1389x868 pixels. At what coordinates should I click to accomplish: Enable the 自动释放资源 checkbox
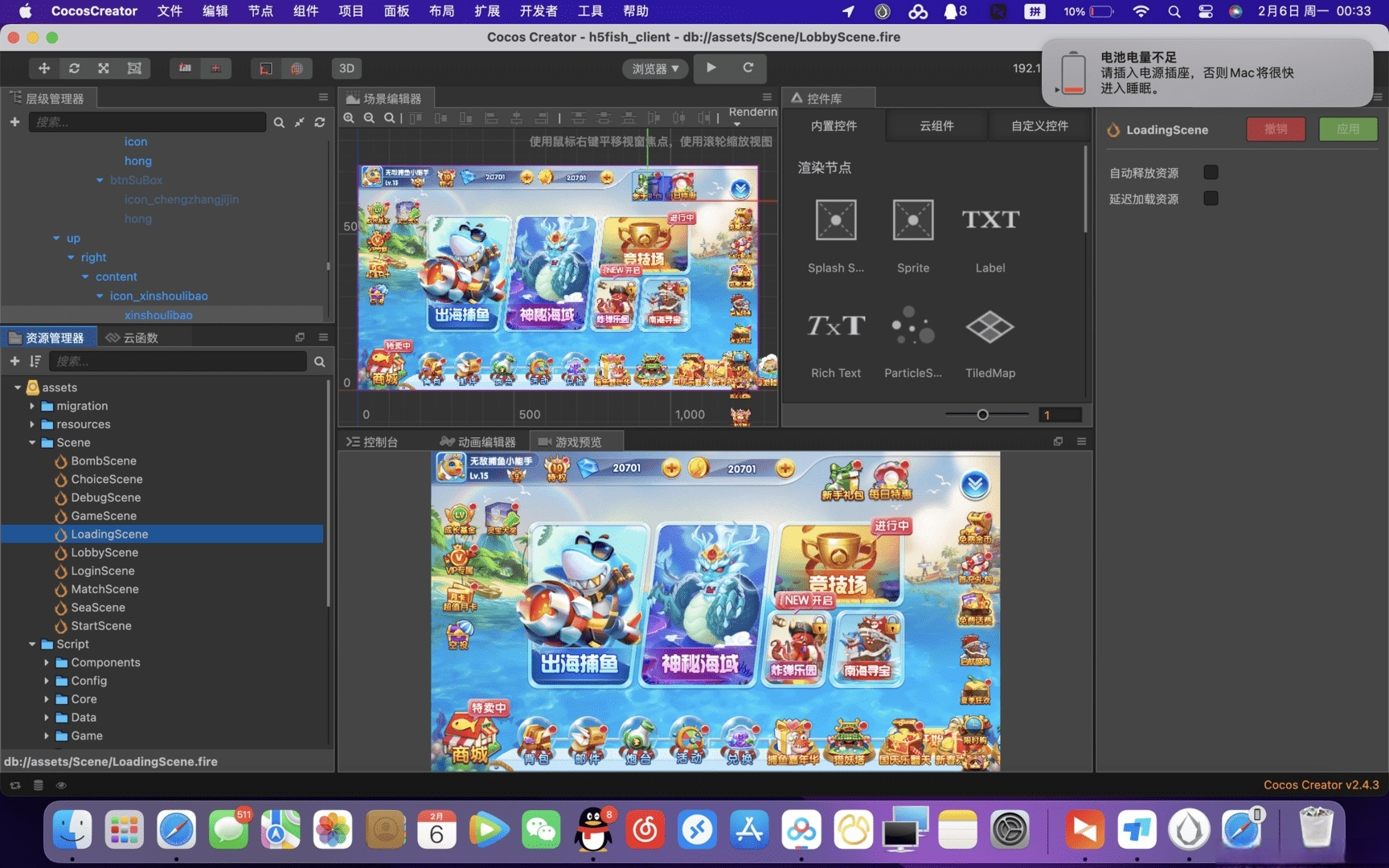coord(1211,172)
